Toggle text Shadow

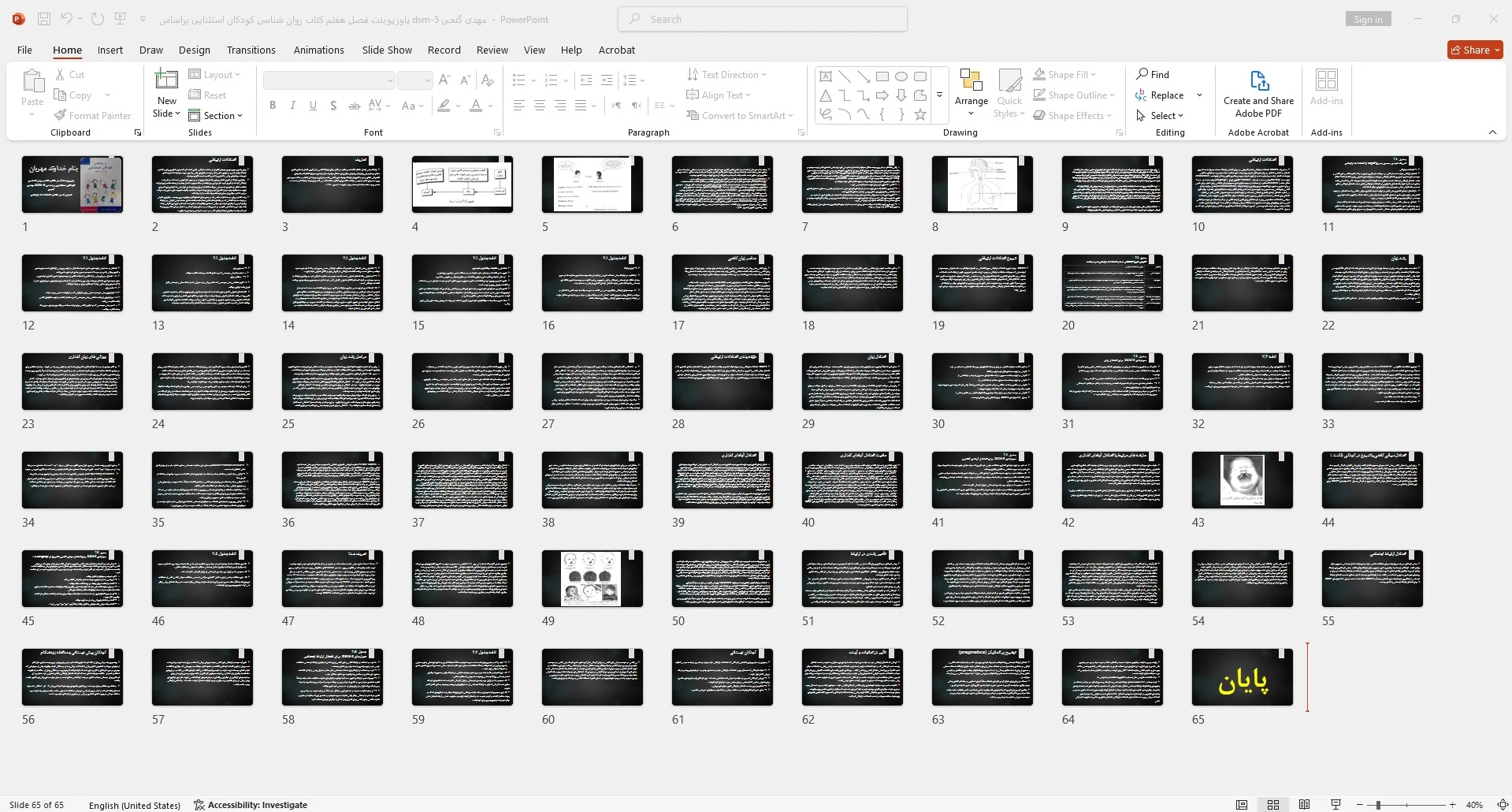click(333, 105)
